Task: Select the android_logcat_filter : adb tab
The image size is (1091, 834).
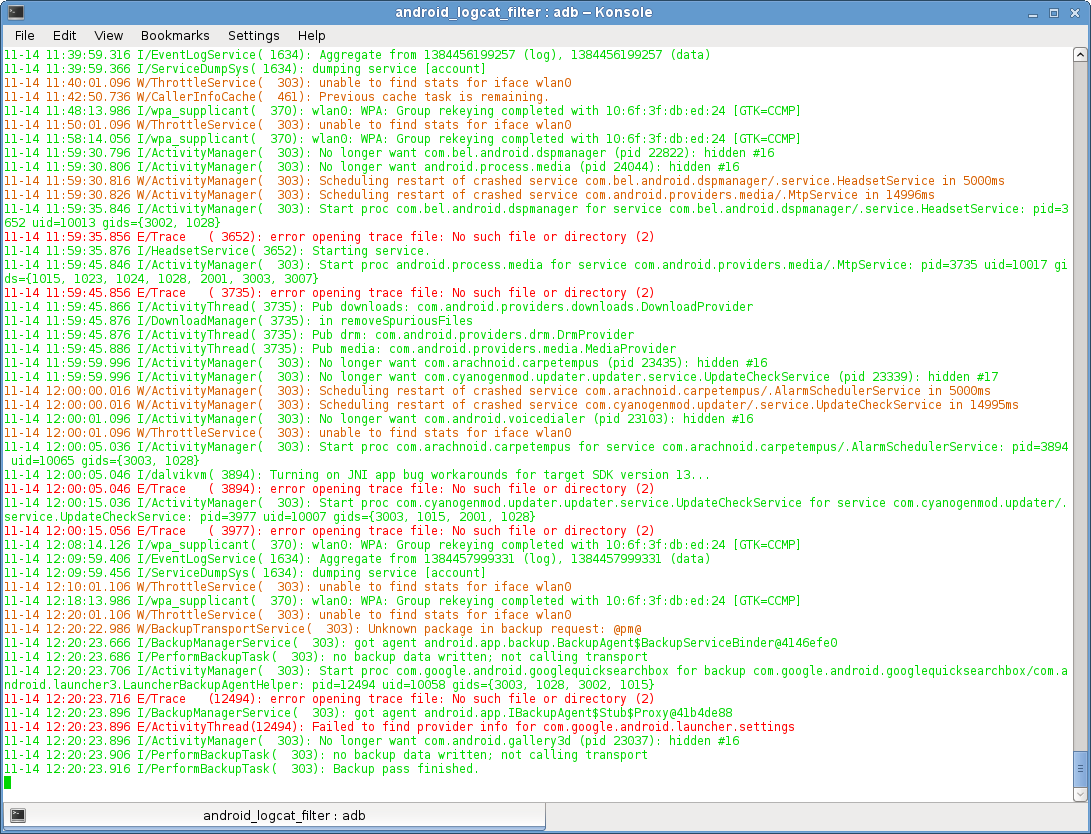Action: [283, 815]
